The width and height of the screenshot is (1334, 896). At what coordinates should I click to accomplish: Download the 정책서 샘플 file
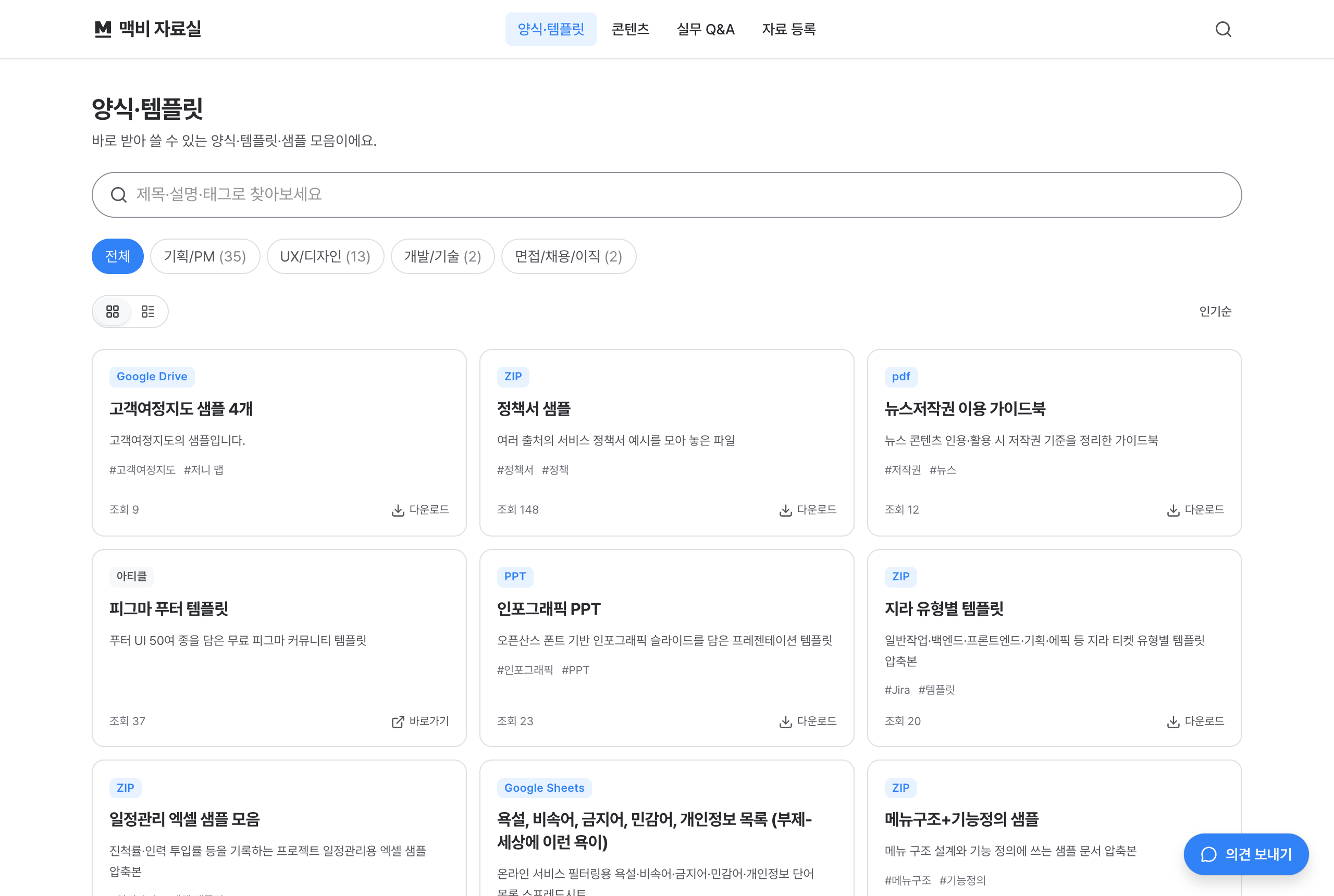(808, 509)
